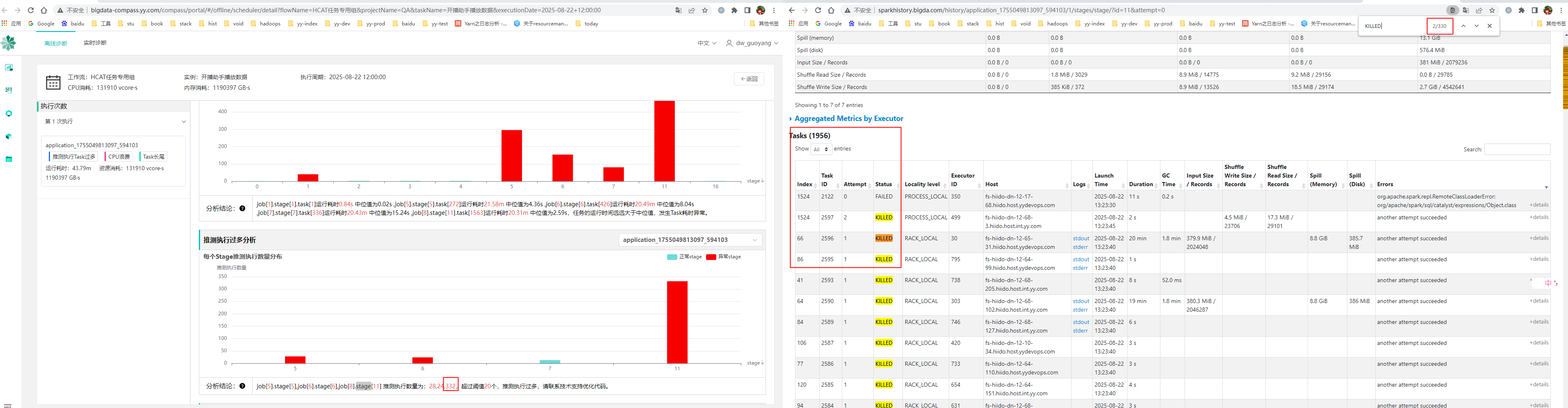Open Chrome menu in the sparkhistory window
This screenshot has width=1568, height=408.
coord(1561,10)
